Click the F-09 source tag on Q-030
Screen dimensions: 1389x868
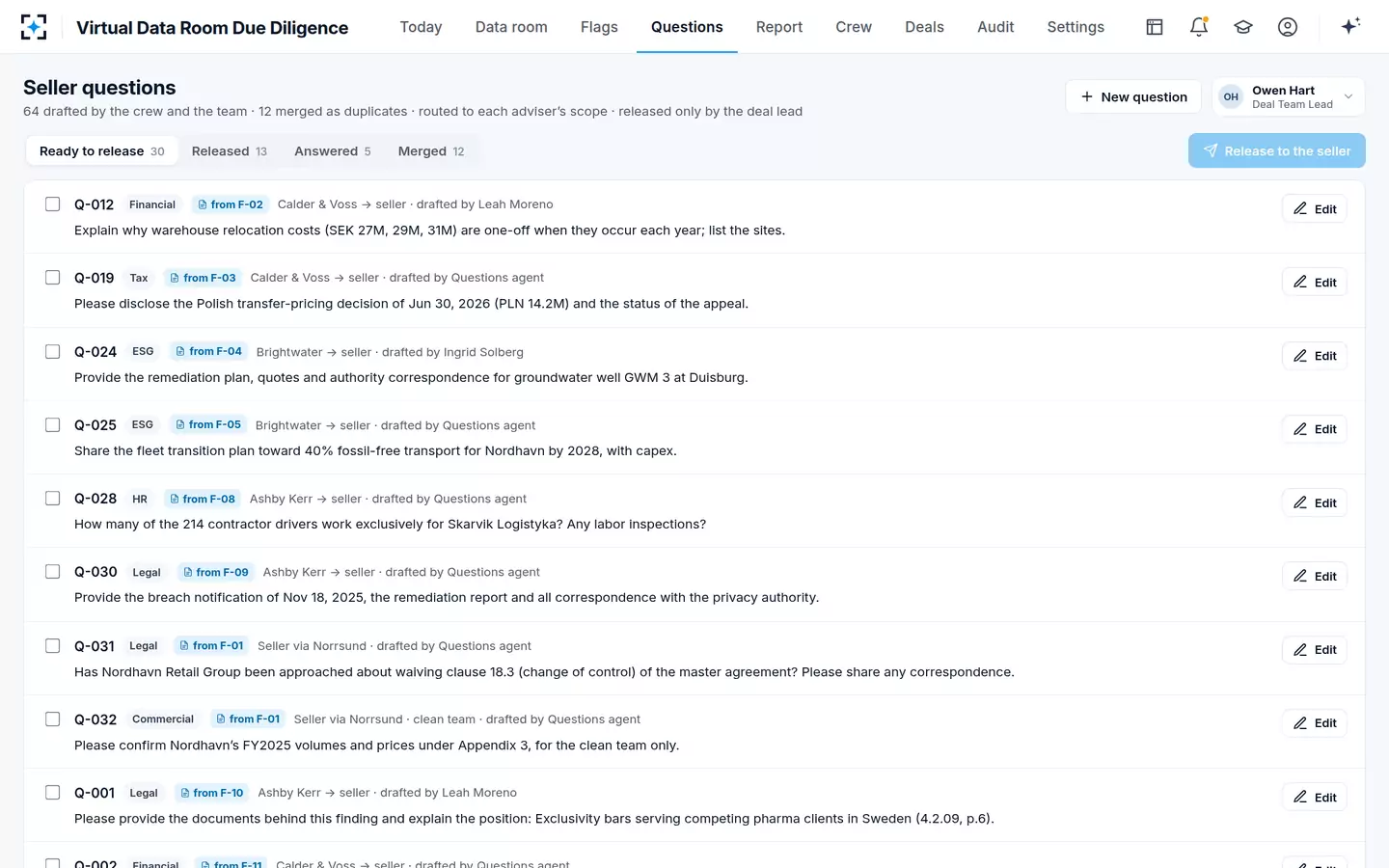click(216, 572)
